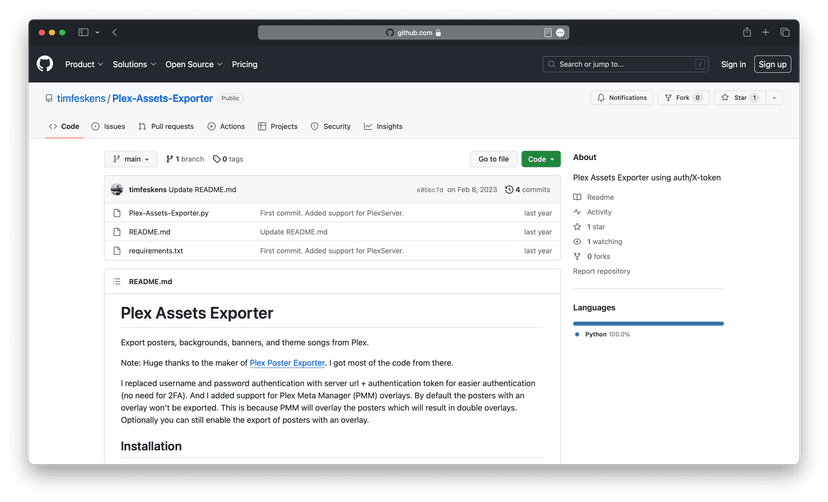Switch to the Projects tab
828x502 pixels.
pyautogui.click(x=278, y=126)
